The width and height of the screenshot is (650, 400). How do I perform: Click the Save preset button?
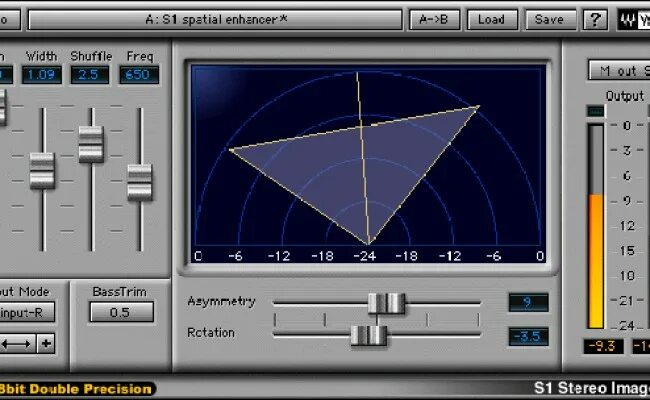550,19
